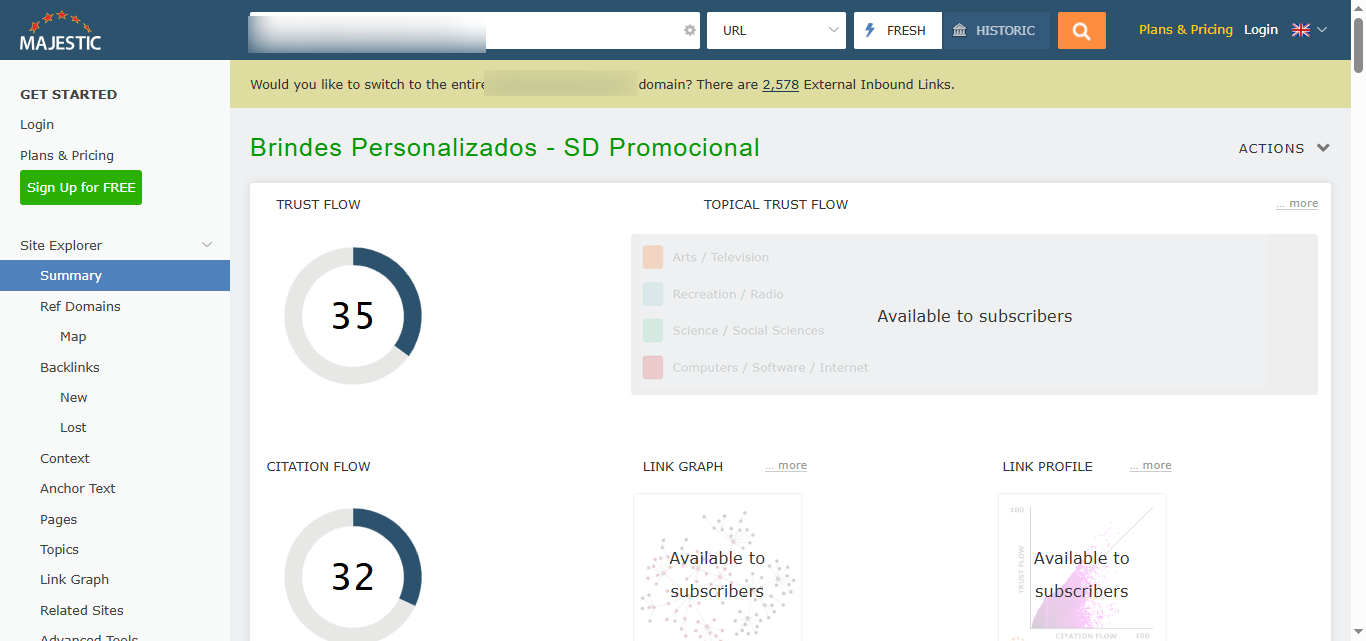Open the 2,578 inbound links link
This screenshot has width=1366, height=641.
pyautogui.click(x=780, y=85)
